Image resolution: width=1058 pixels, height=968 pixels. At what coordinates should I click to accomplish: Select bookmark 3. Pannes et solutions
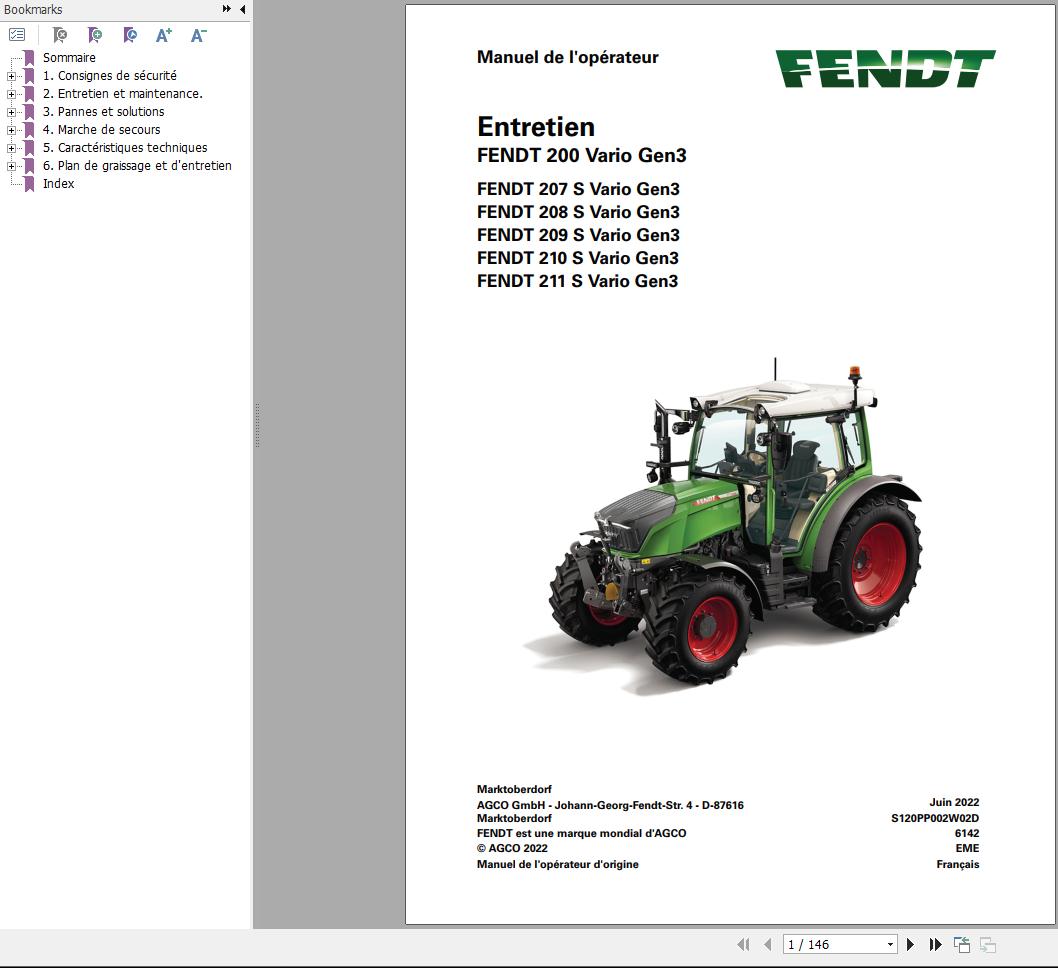pyautogui.click(x=103, y=111)
